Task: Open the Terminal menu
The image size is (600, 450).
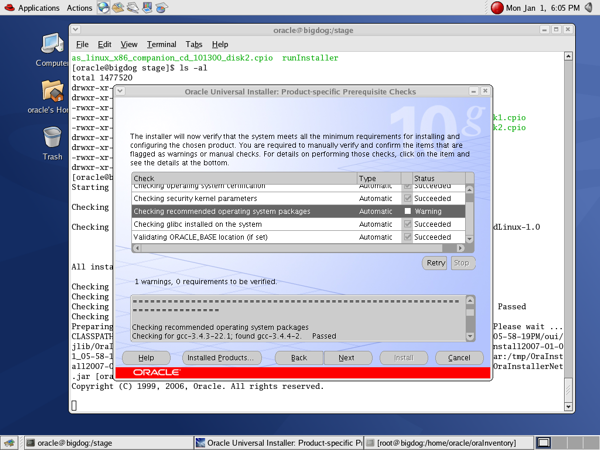Action: pos(161,44)
